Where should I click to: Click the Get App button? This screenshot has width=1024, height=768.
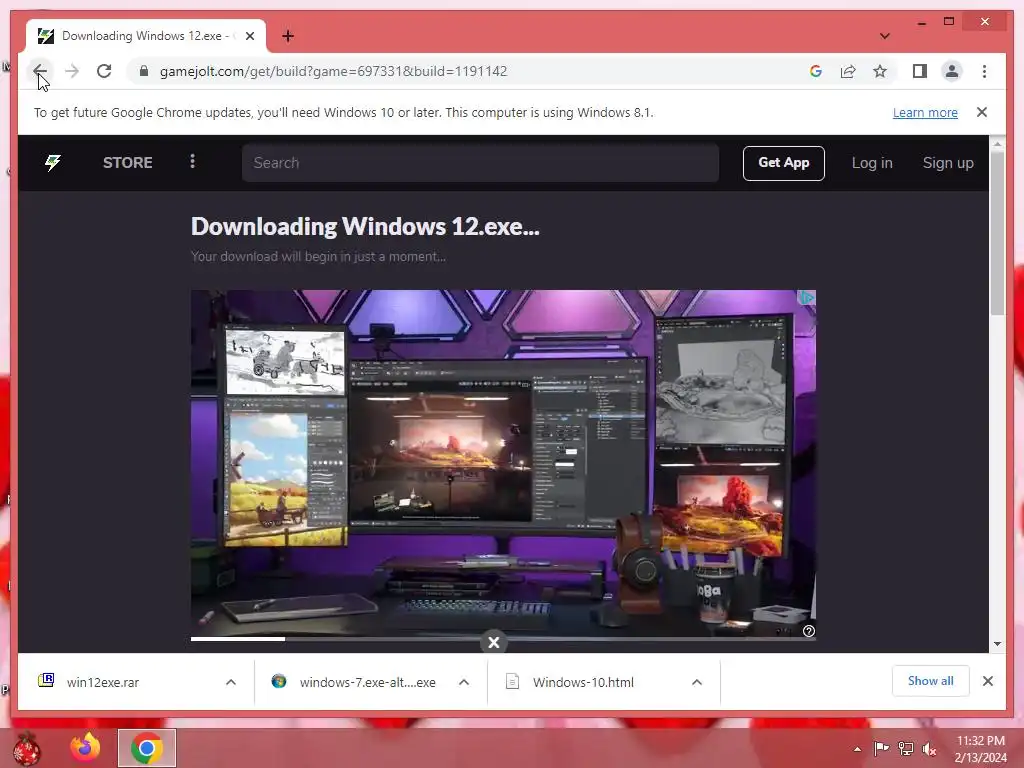784,163
